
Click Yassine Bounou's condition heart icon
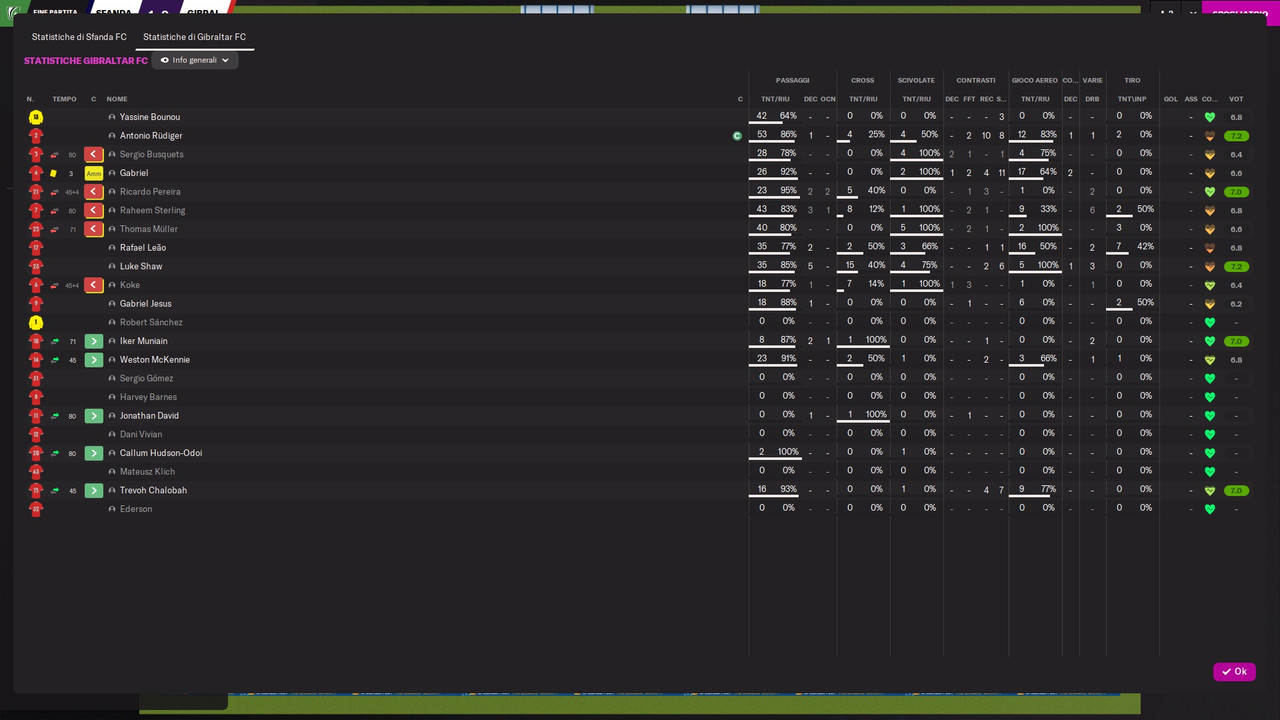pyautogui.click(x=1210, y=117)
